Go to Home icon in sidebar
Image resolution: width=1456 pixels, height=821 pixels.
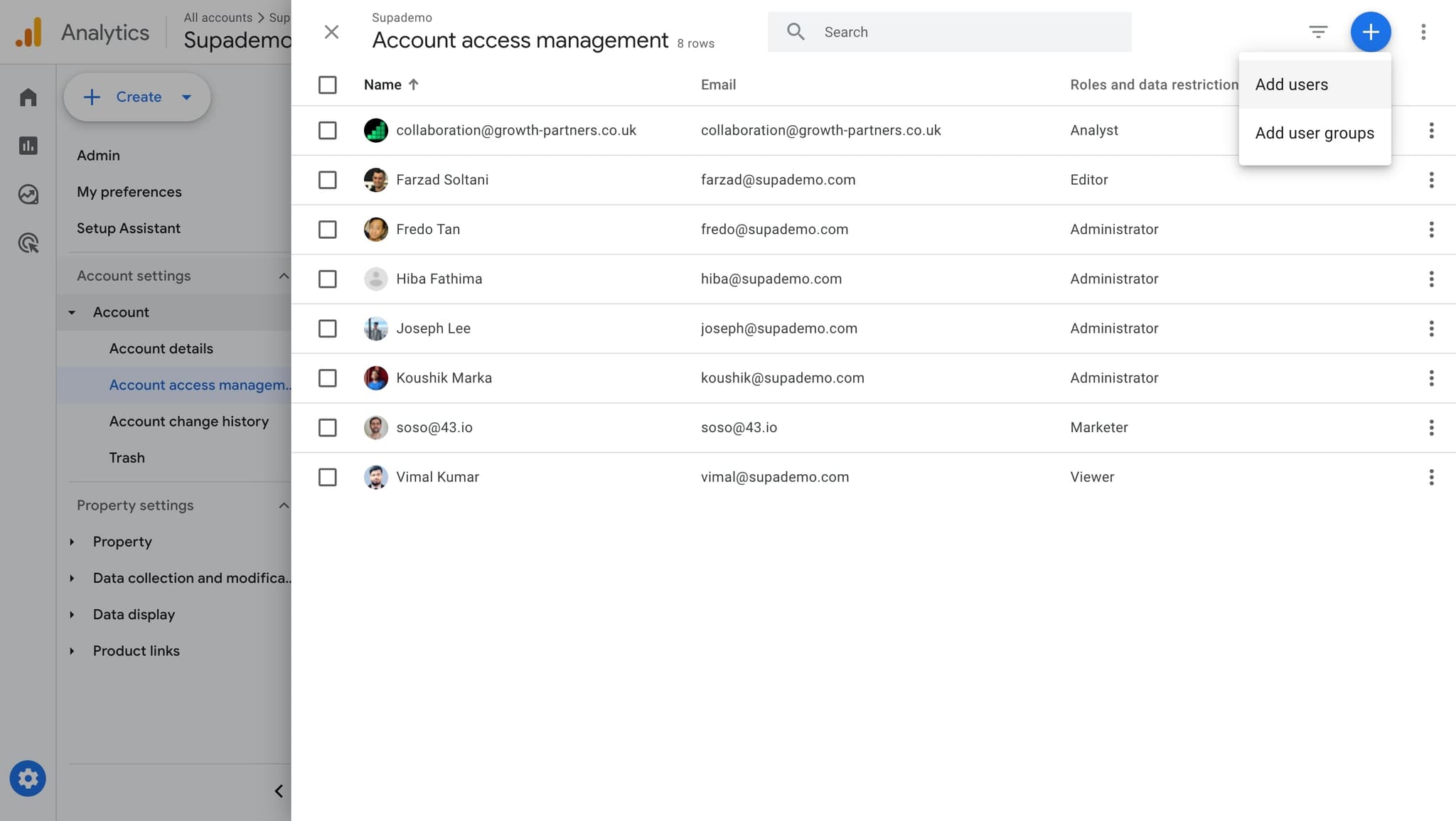28,97
